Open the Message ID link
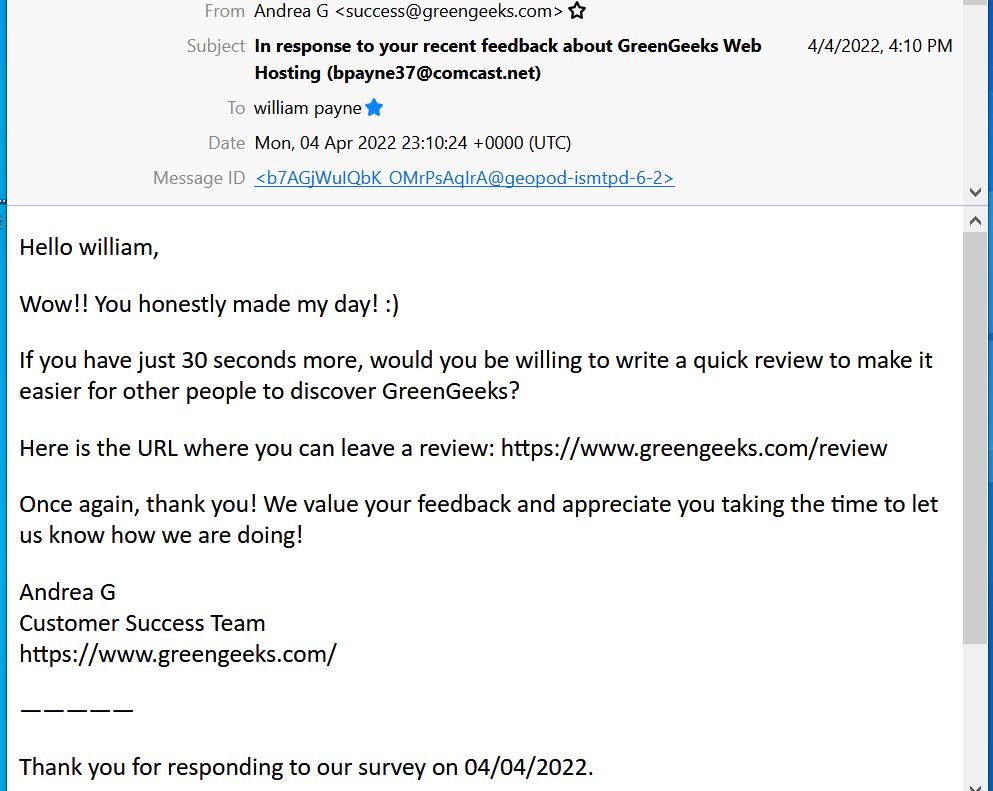 (464, 178)
